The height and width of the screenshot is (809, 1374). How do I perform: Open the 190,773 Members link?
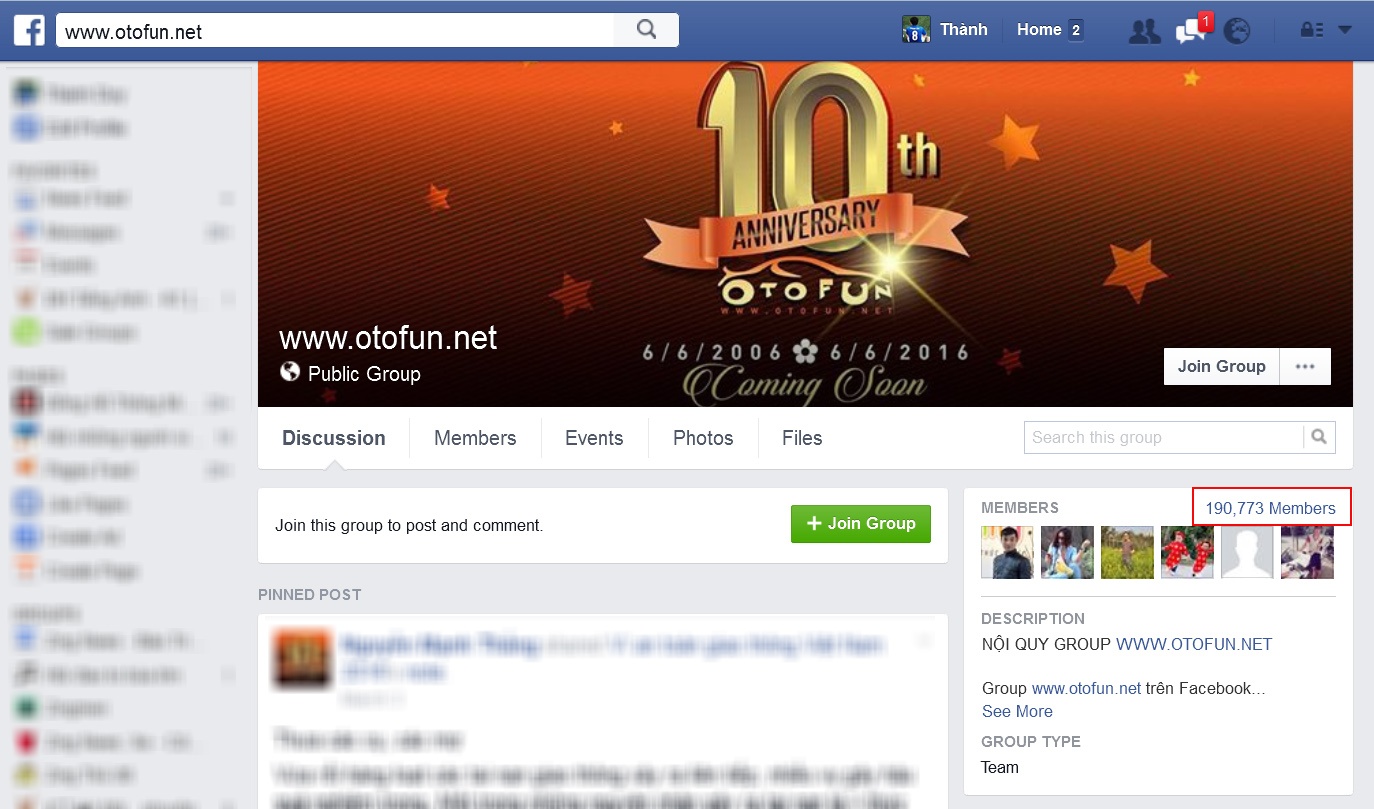(x=1269, y=507)
